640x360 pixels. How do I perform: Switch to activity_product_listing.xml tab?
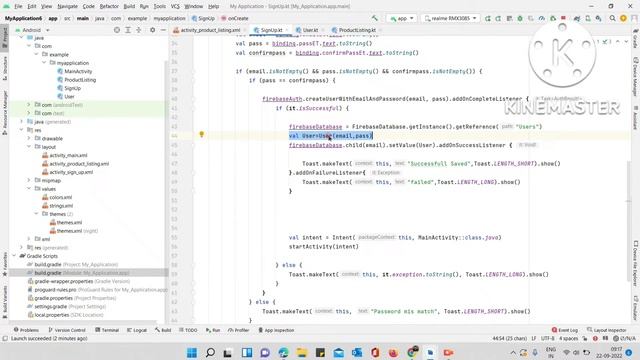207,30
